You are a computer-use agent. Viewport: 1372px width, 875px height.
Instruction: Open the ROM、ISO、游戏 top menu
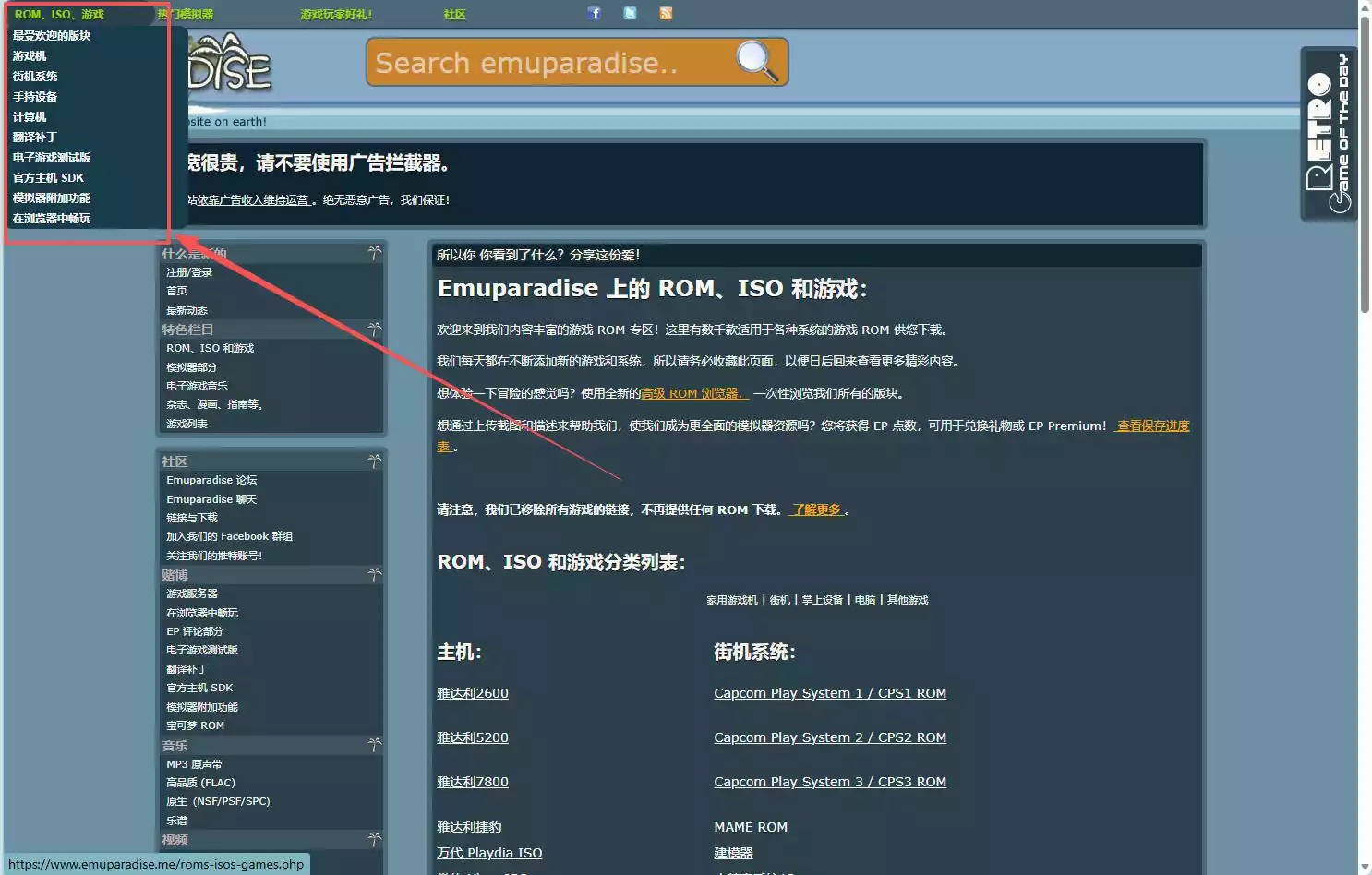click(59, 14)
